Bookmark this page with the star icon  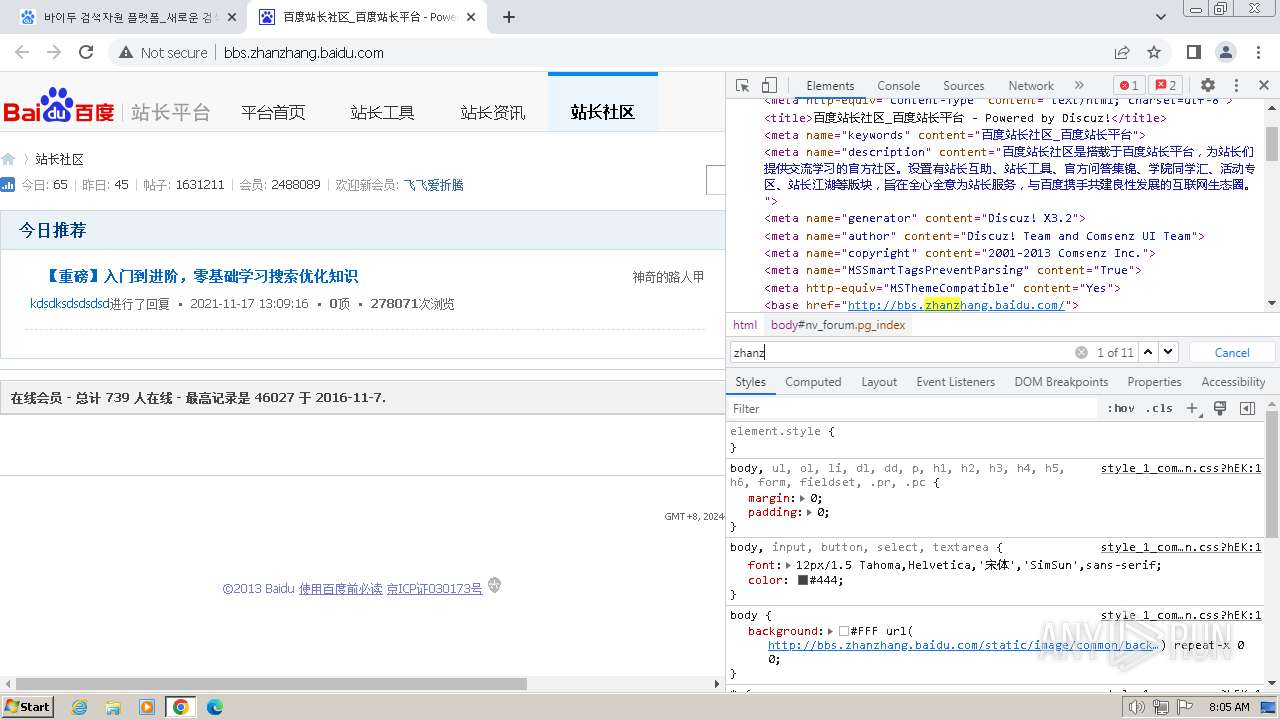[1154, 52]
